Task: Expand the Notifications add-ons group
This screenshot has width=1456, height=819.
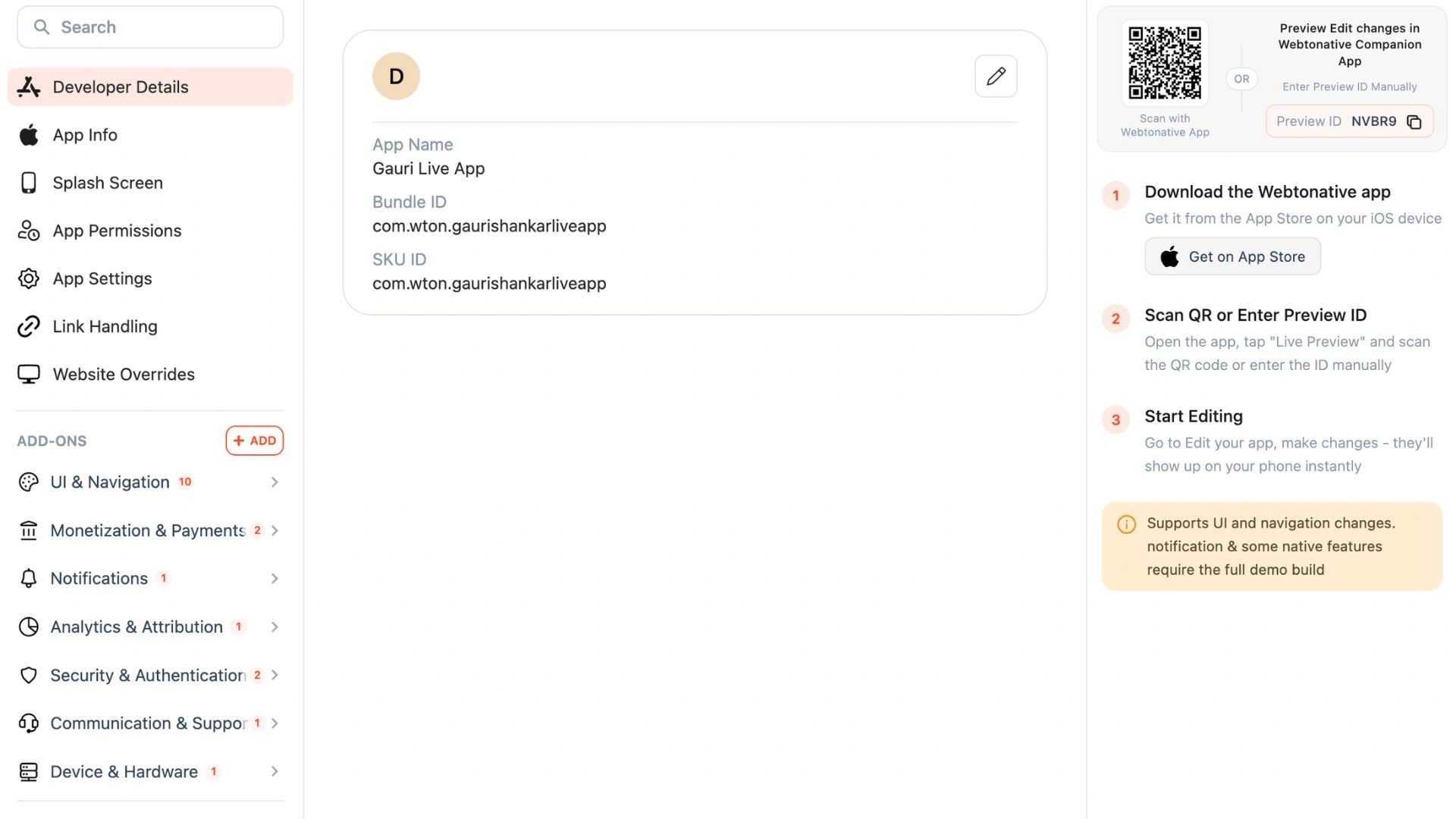Action: pos(150,579)
